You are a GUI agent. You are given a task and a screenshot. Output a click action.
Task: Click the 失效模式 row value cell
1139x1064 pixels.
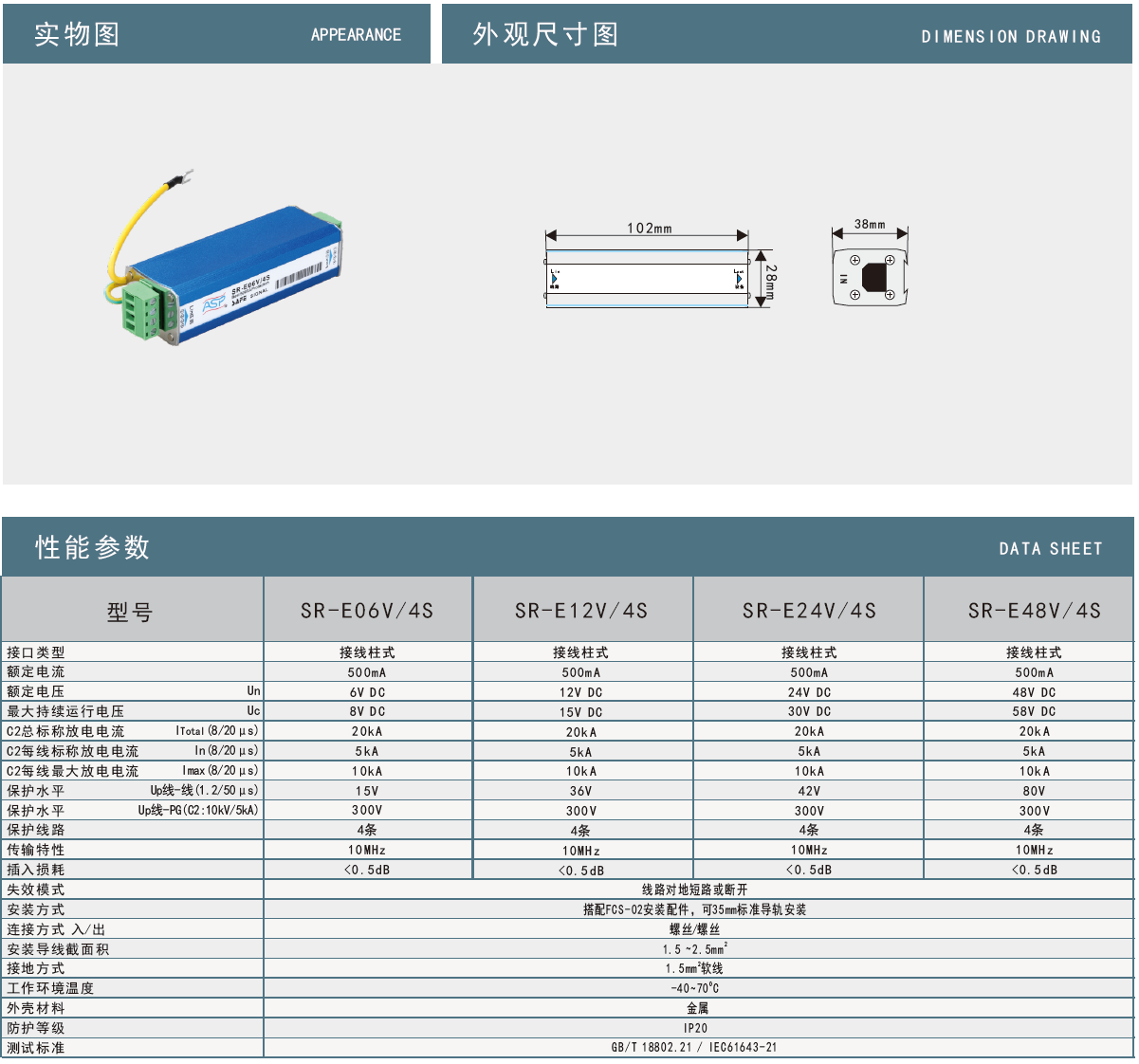point(700,889)
